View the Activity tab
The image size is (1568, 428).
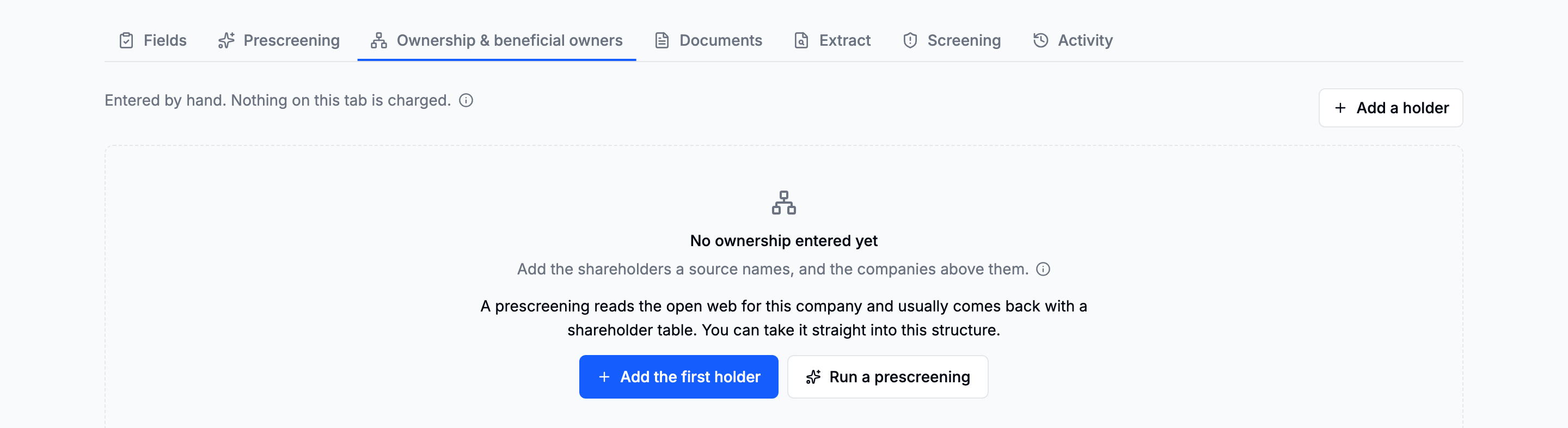(1073, 40)
